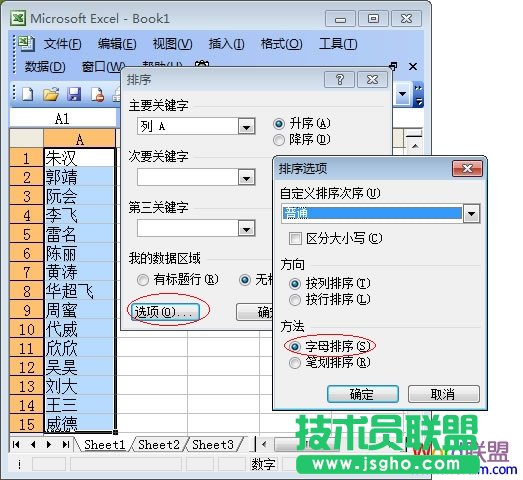
Task: Select 字母排序 alphabetical method
Action: [295, 347]
